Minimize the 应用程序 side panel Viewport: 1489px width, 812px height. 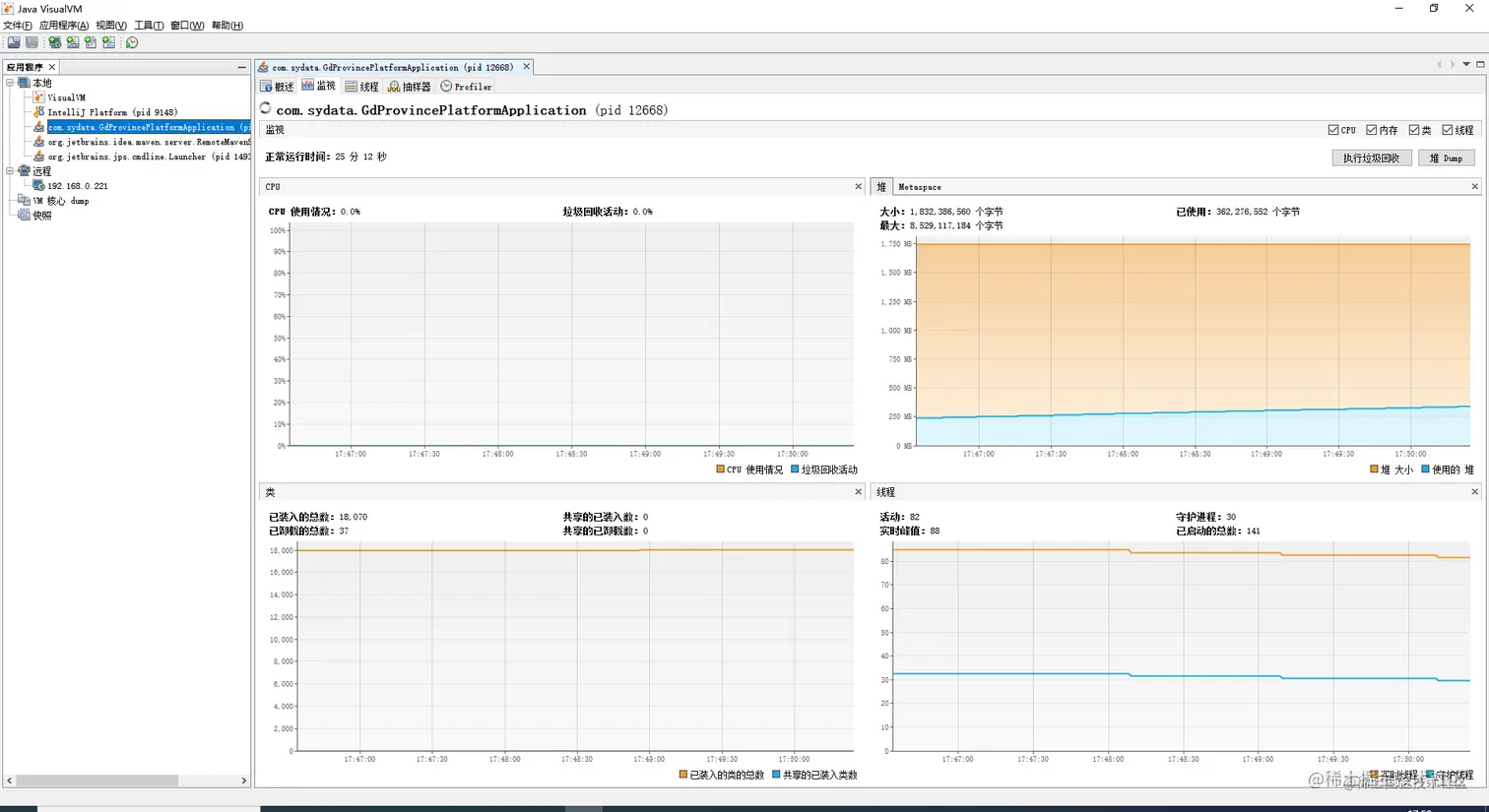(x=241, y=67)
